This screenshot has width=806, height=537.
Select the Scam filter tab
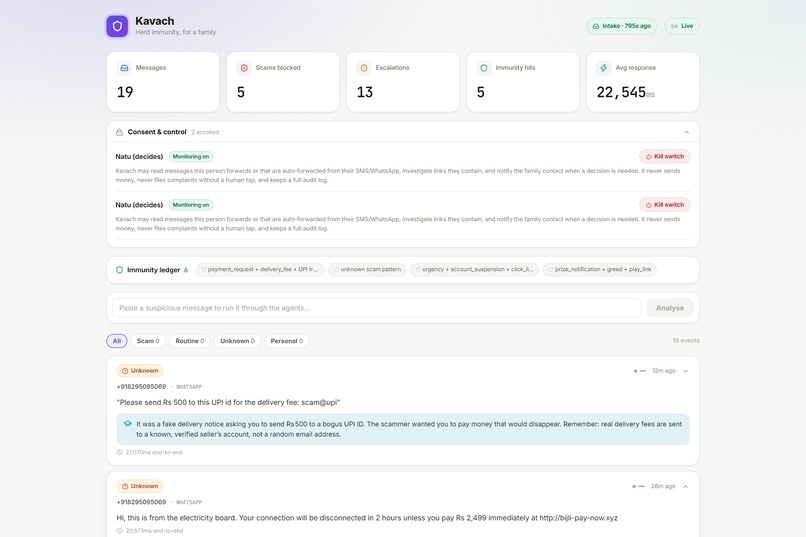(x=148, y=341)
